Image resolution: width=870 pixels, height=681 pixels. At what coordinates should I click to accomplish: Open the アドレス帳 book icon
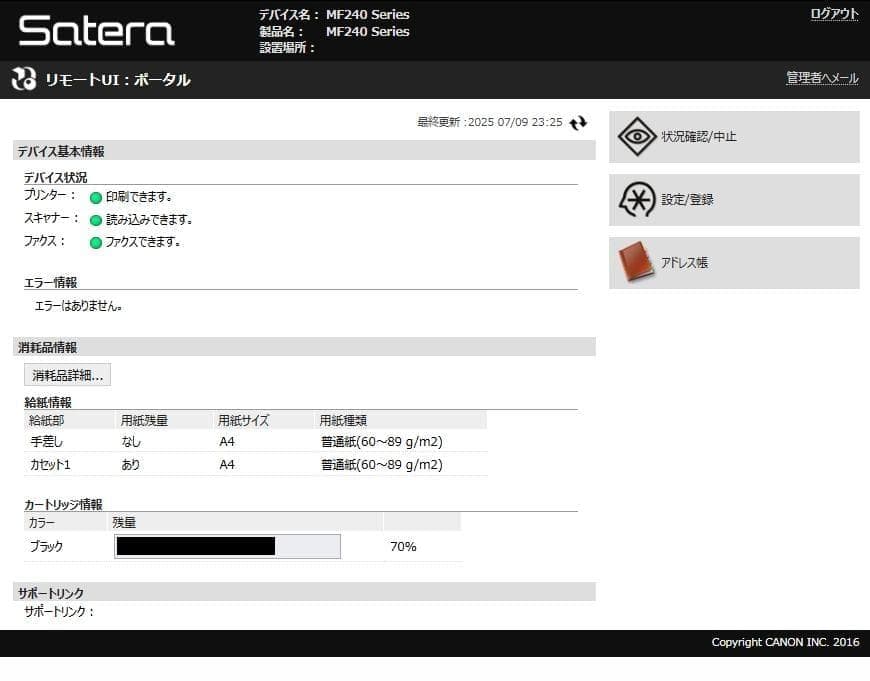pos(636,263)
